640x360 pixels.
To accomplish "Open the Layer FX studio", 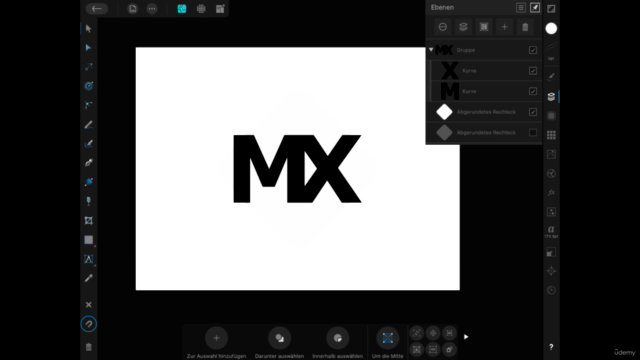I will pyautogui.click(x=551, y=193).
